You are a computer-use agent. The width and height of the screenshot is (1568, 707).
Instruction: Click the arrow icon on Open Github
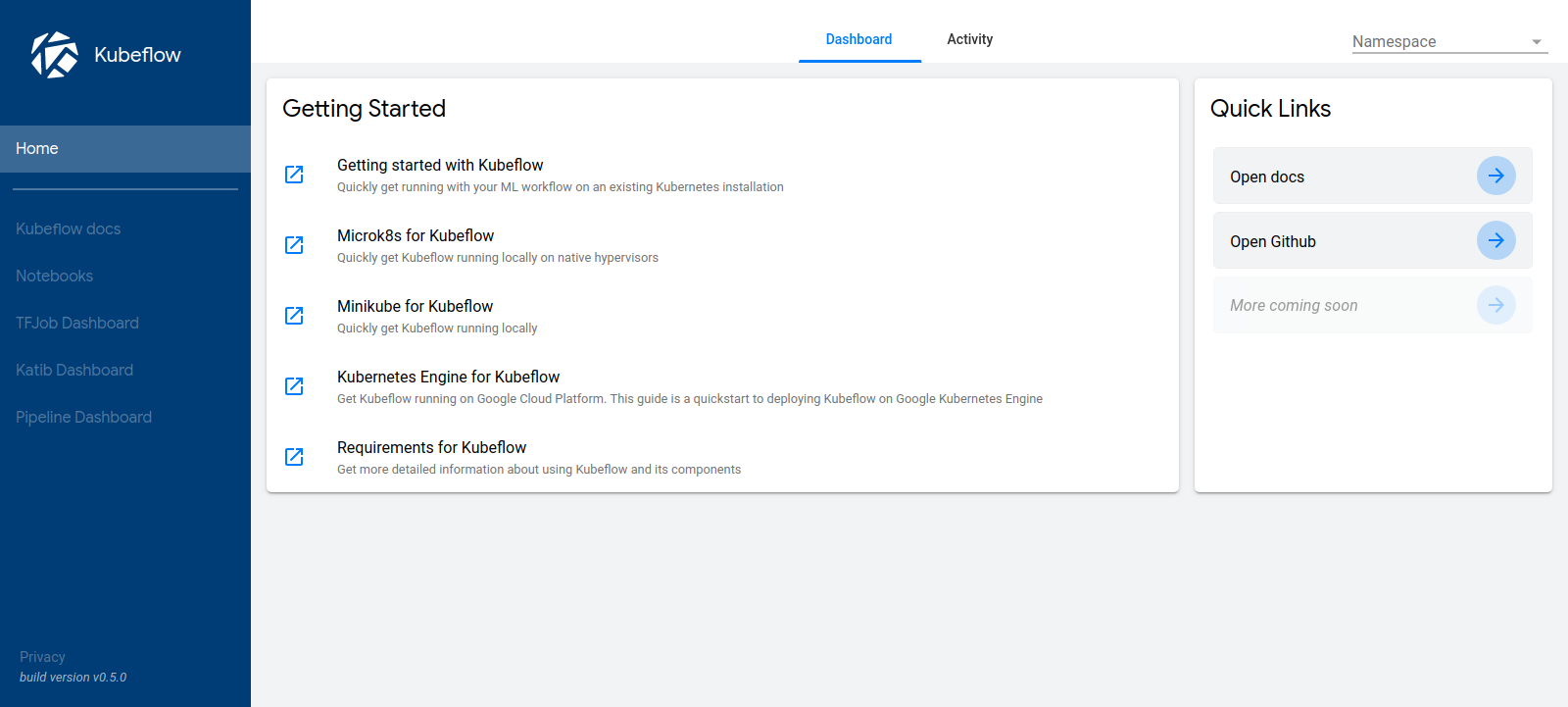(1495, 241)
